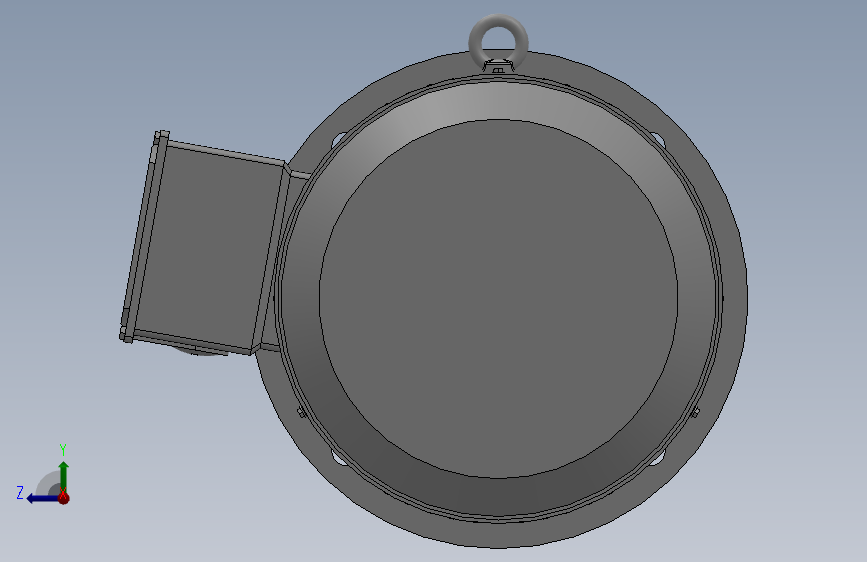The width and height of the screenshot is (867, 562).
Task: Select the large central circular disc face
Action: [x=498, y=298]
